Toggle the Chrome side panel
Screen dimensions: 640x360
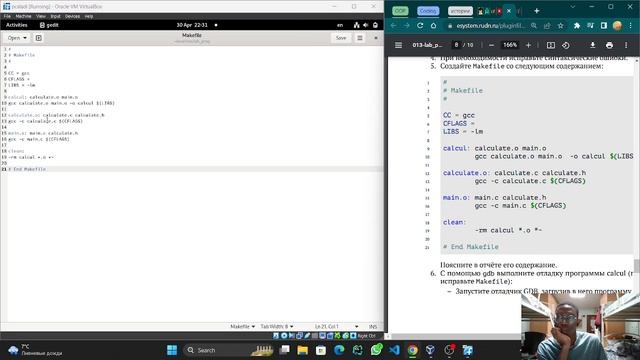[x=604, y=25]
